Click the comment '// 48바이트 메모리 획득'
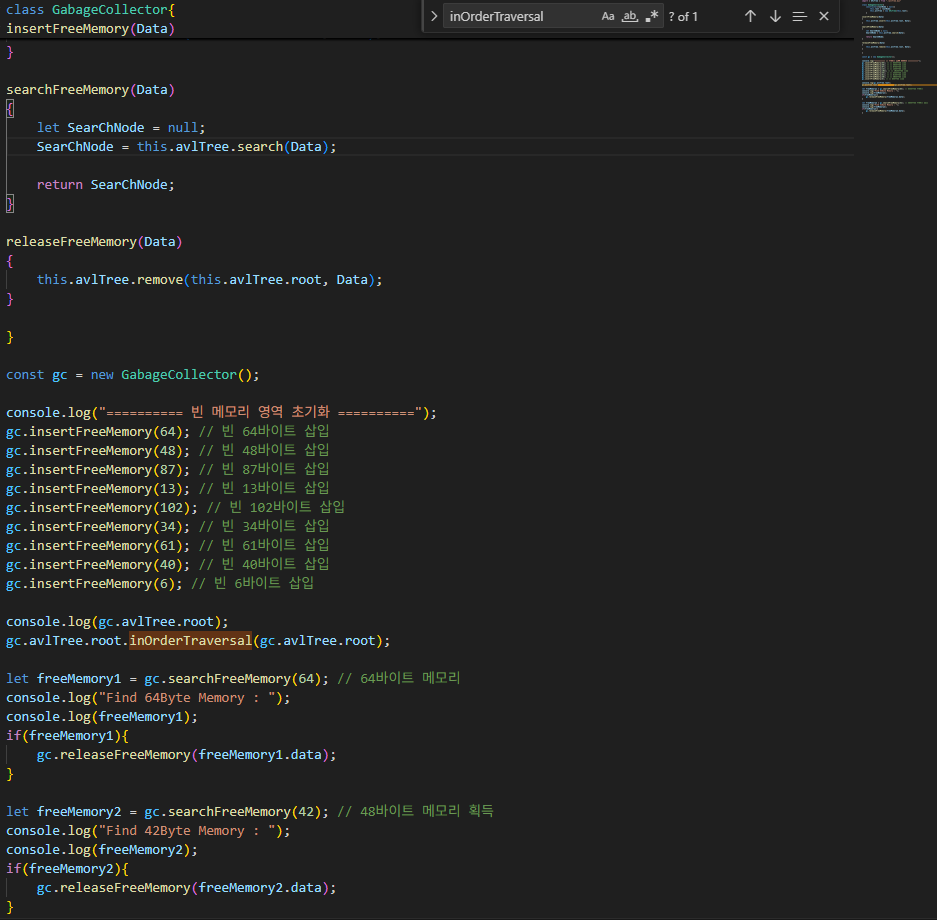 point(416,811)
